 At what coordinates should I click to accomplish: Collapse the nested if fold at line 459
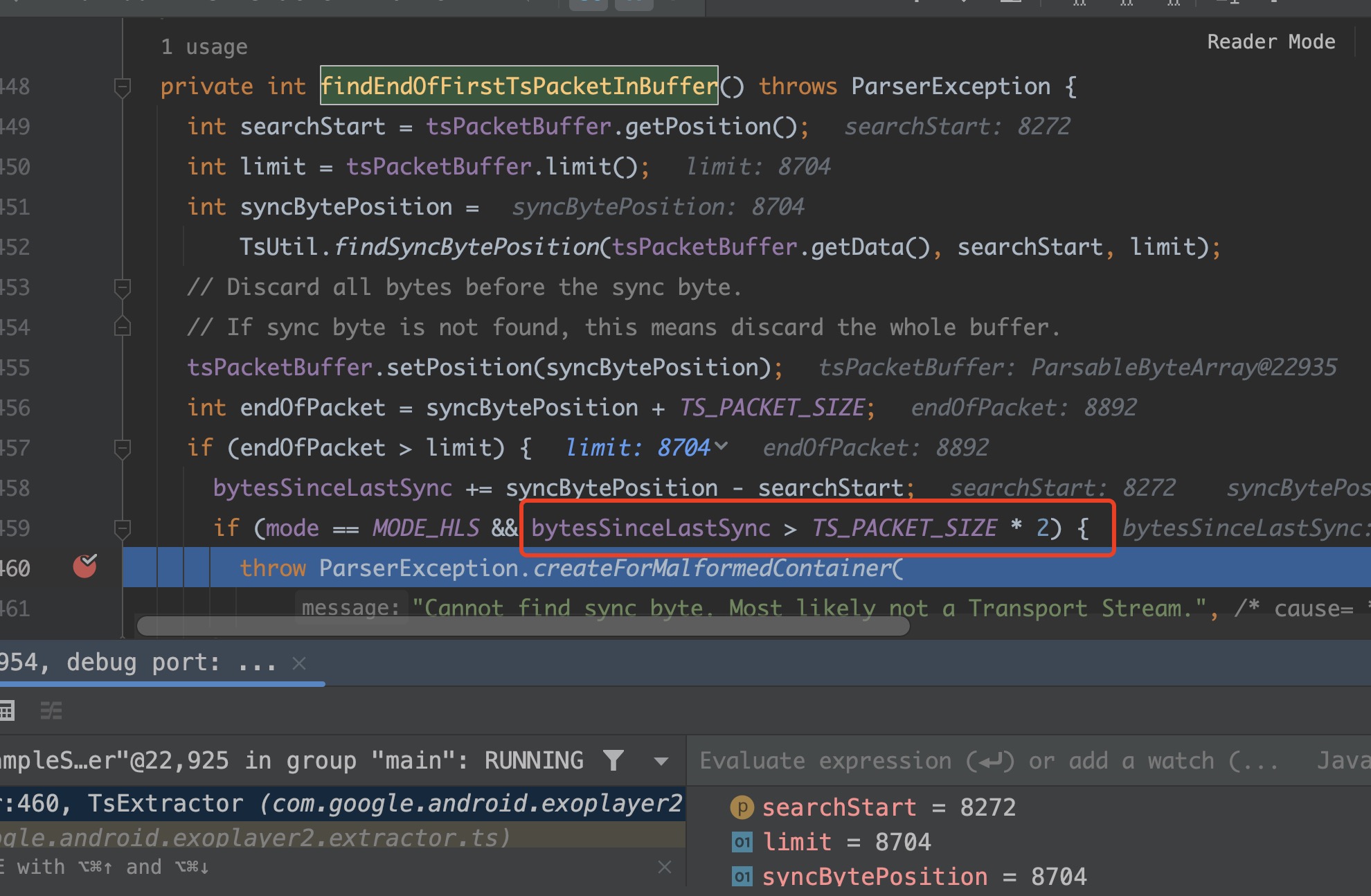click(123, 529)
